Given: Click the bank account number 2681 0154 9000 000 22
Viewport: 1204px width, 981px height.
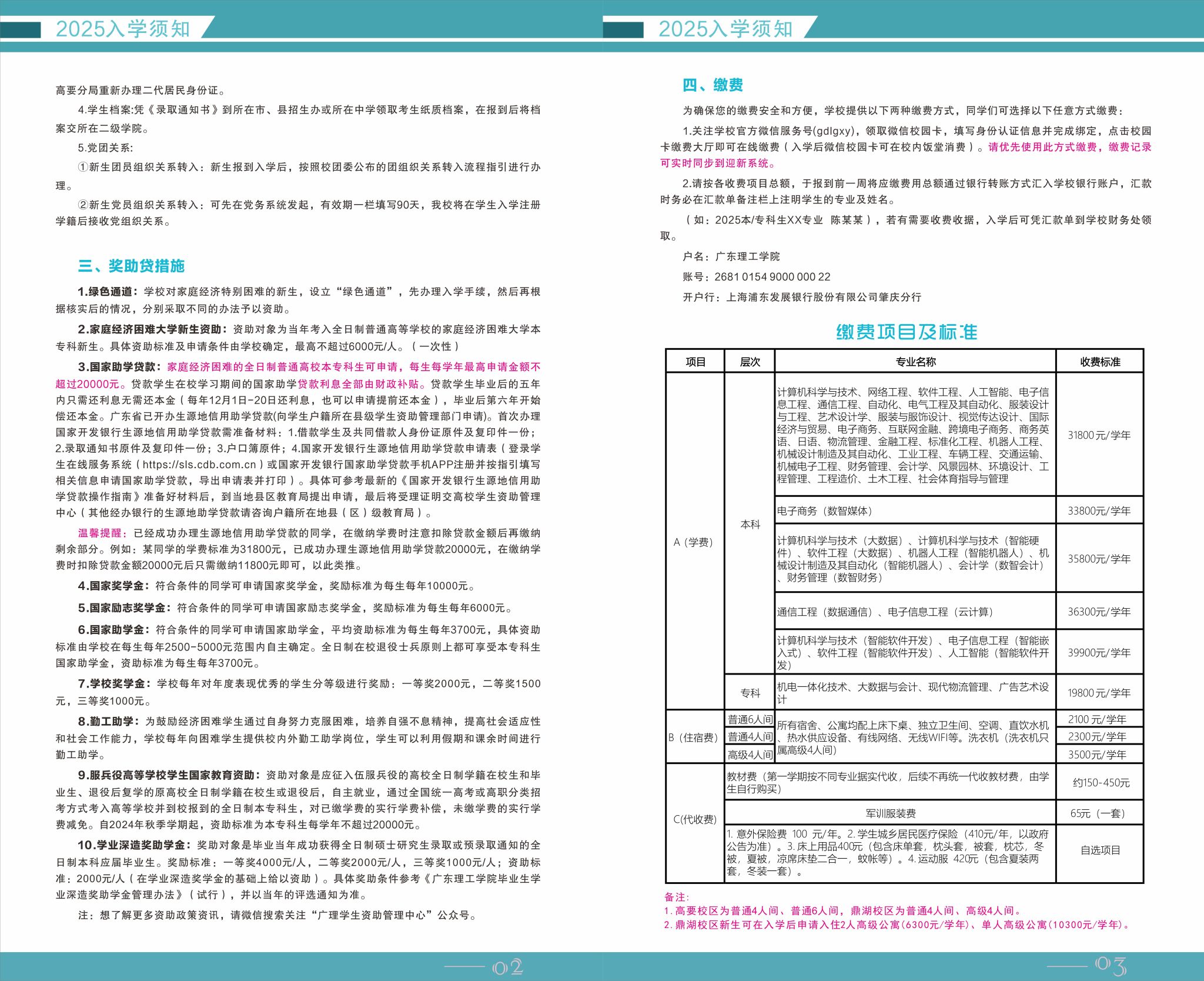Looking at the screenshot, I should [772, 277].
